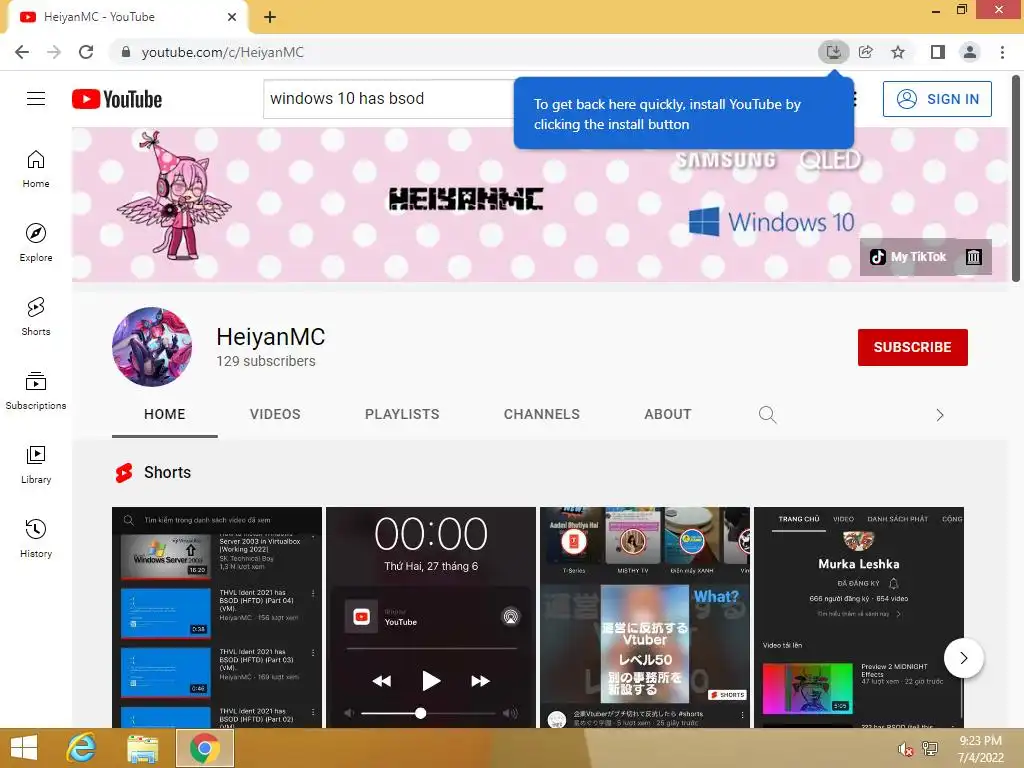Go forward in browser history
This screenshot has width=1024, height=768.
(54, 52)
